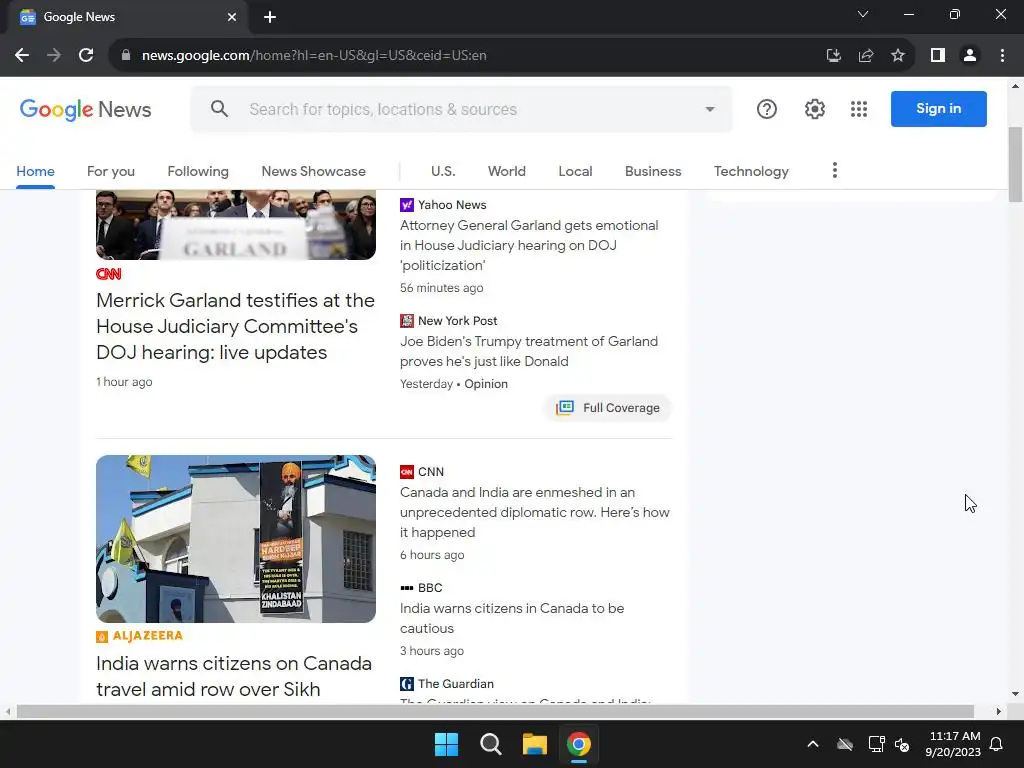Viewport: 1024px width, 768px height.
Task: Open the Google News settings gear
Action: (814, 109)
